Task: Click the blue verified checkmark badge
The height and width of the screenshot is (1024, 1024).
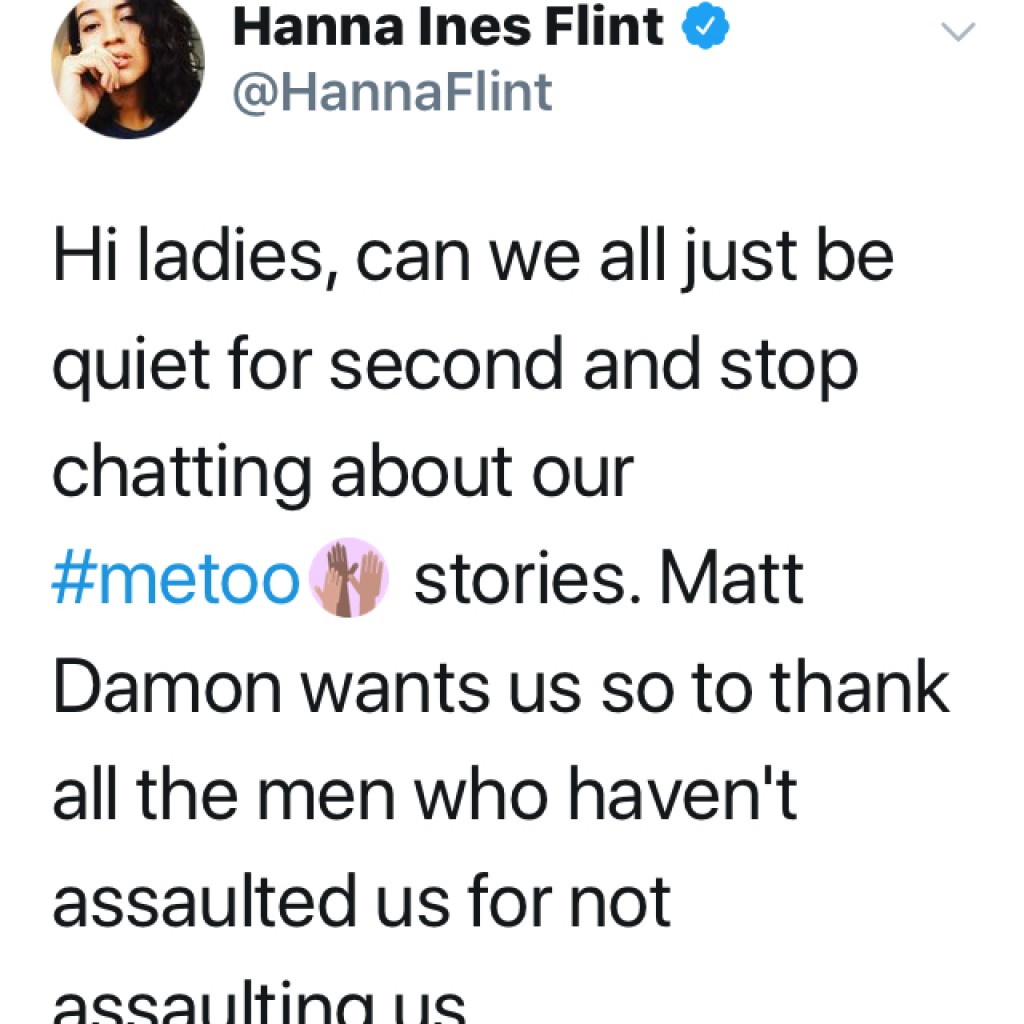Action: pyautogui.click(x=705, y=27)
